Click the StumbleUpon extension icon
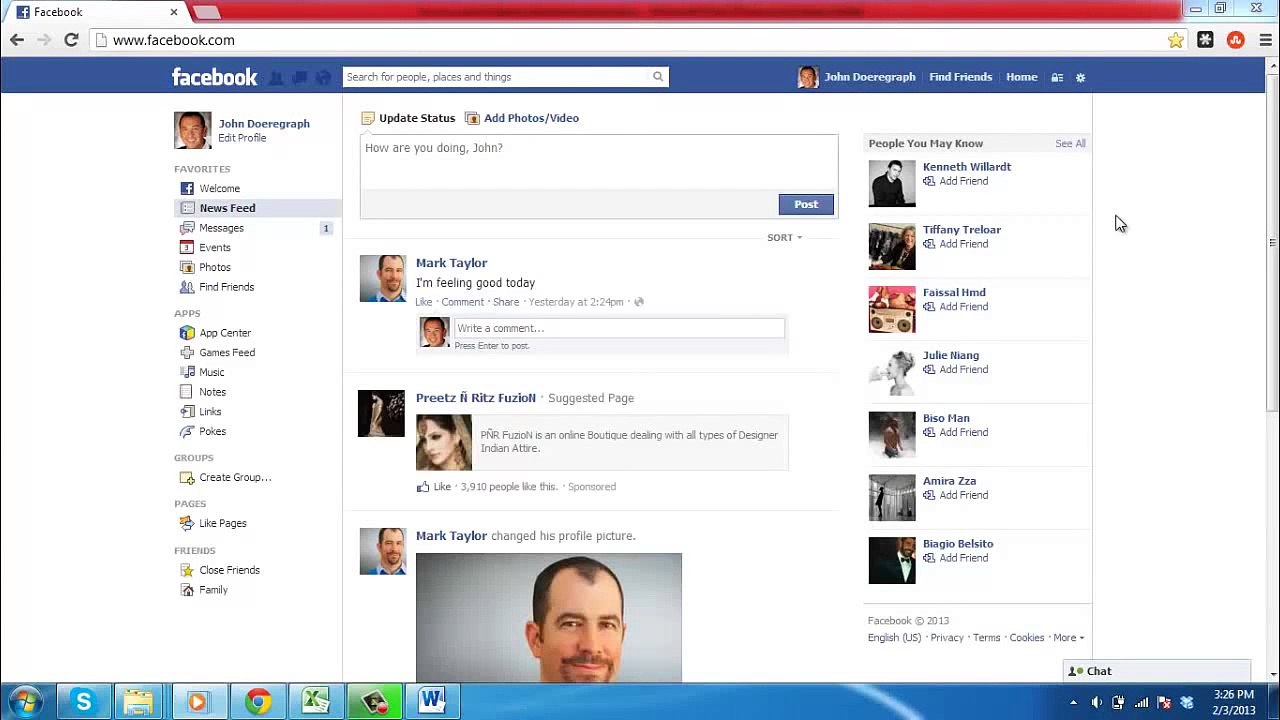The width and height of the screenshot is (1280, 720). pyautogui.click(x=1236, y=40)
